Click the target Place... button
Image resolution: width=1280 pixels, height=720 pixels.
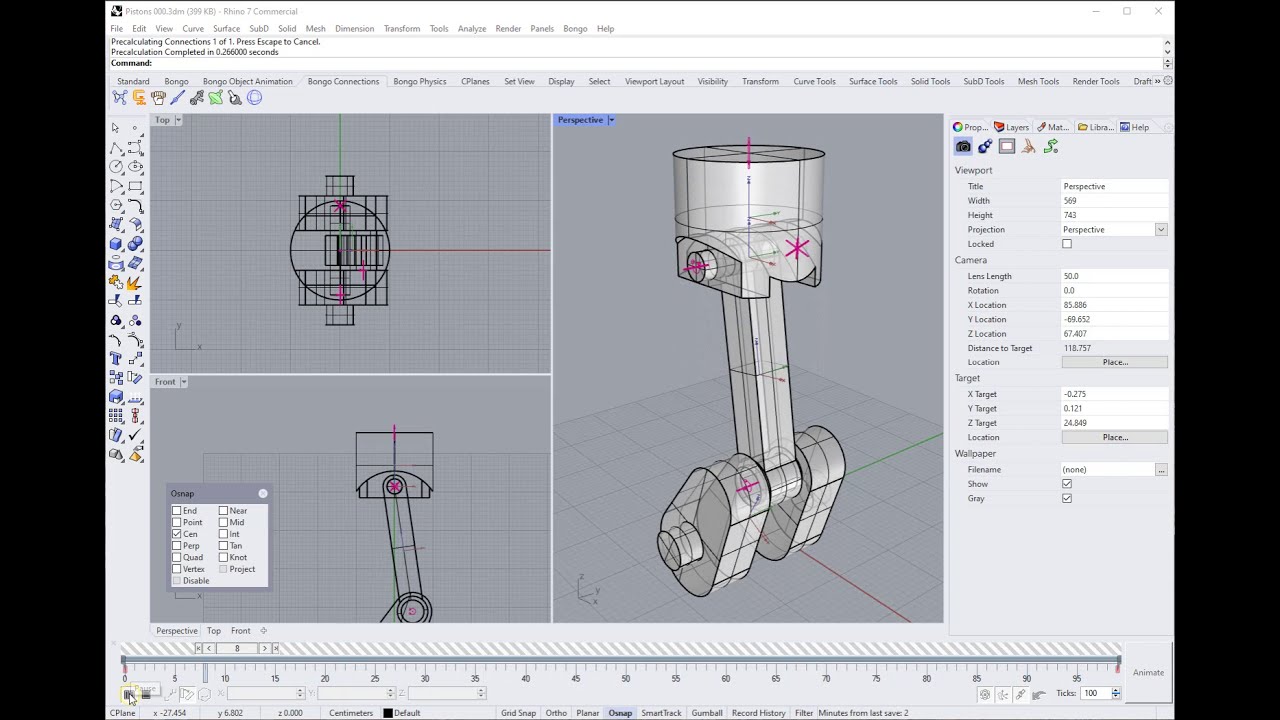[x=1115, y=437]
